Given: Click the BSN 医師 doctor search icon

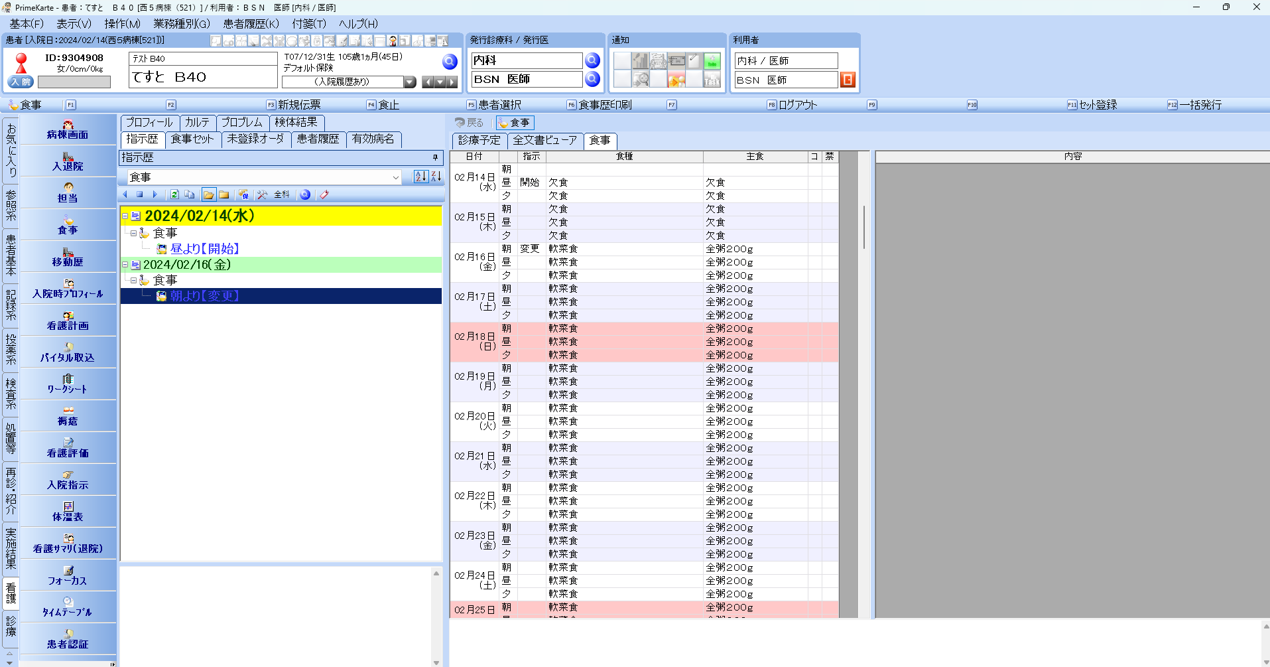Looking at the screenshot, I should (x=592, y=79).
